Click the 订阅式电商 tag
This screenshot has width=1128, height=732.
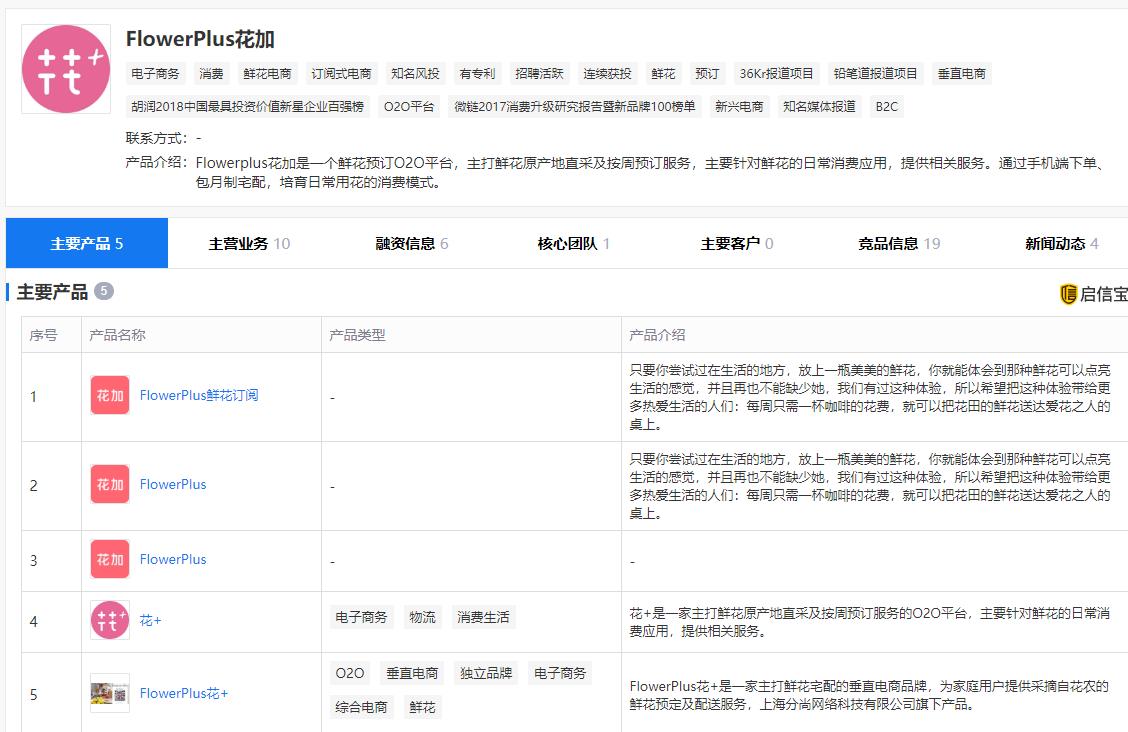341,73
